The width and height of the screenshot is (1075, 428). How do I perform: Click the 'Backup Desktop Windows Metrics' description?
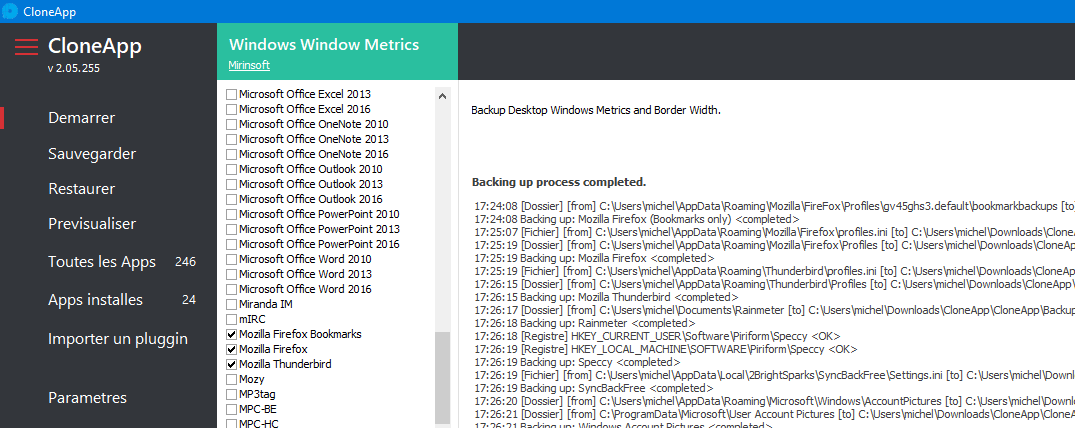[596, 110]
